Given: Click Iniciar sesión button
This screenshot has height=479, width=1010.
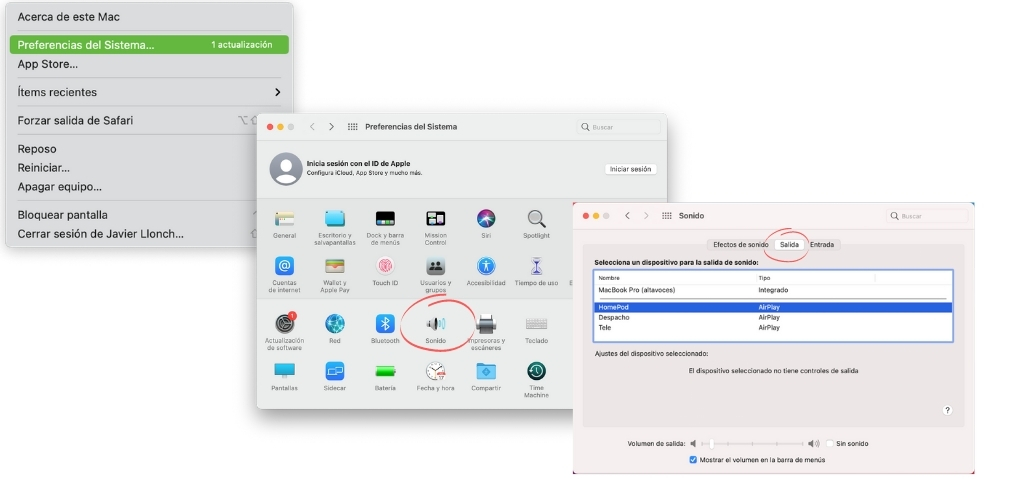Looking at the screenshot, I should pyautogui.click(x=631, y=169).
